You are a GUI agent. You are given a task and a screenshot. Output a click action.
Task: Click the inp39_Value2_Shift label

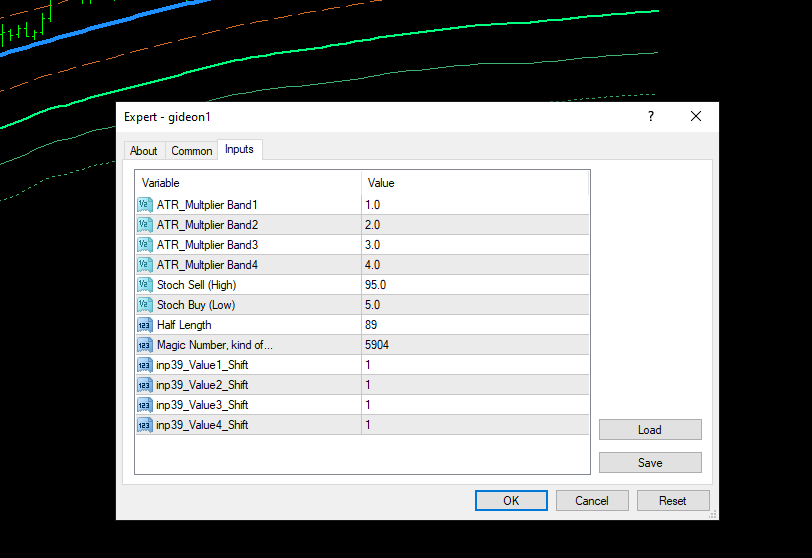click(202, 385)
